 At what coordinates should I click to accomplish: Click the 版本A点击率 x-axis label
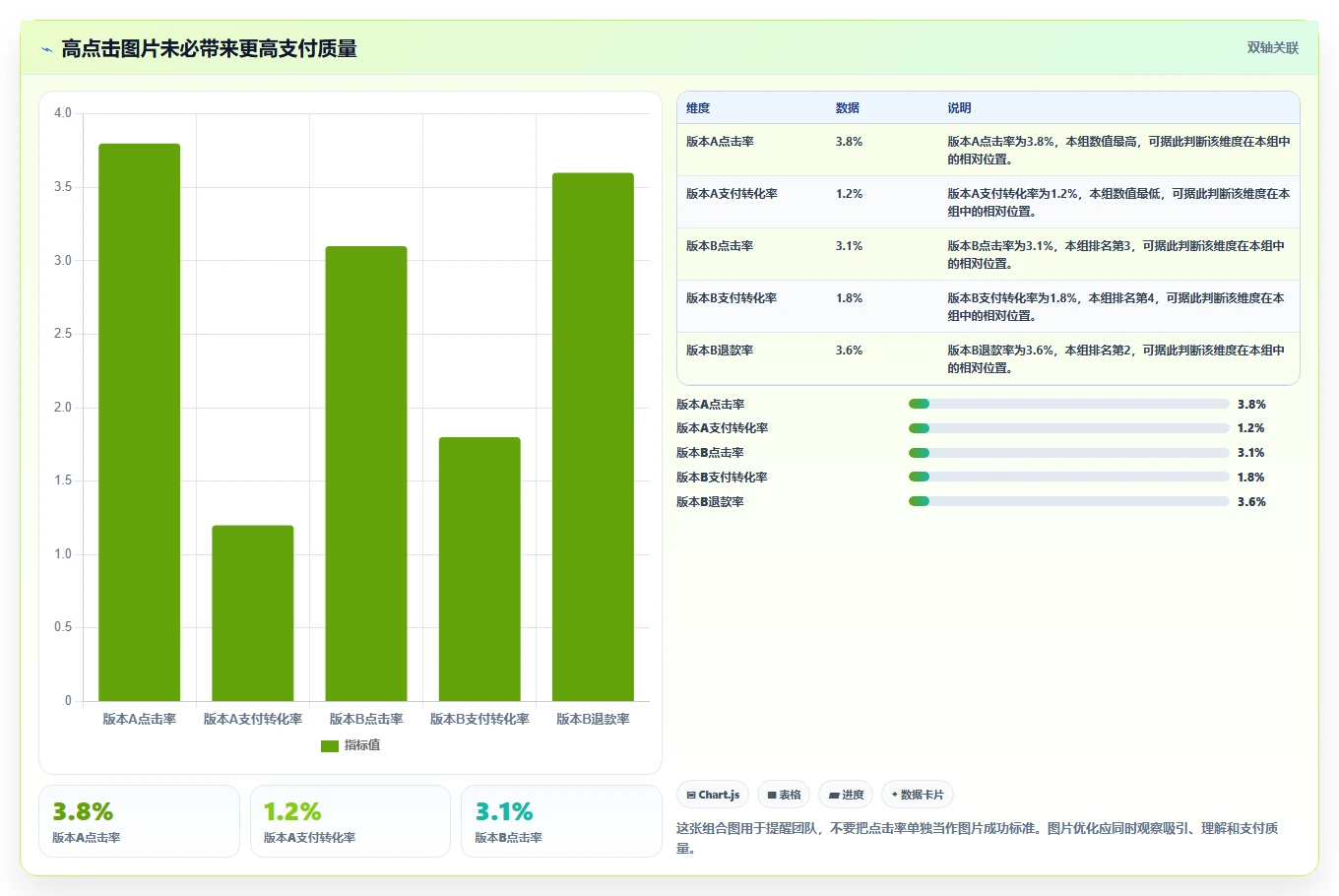point(140,720)
